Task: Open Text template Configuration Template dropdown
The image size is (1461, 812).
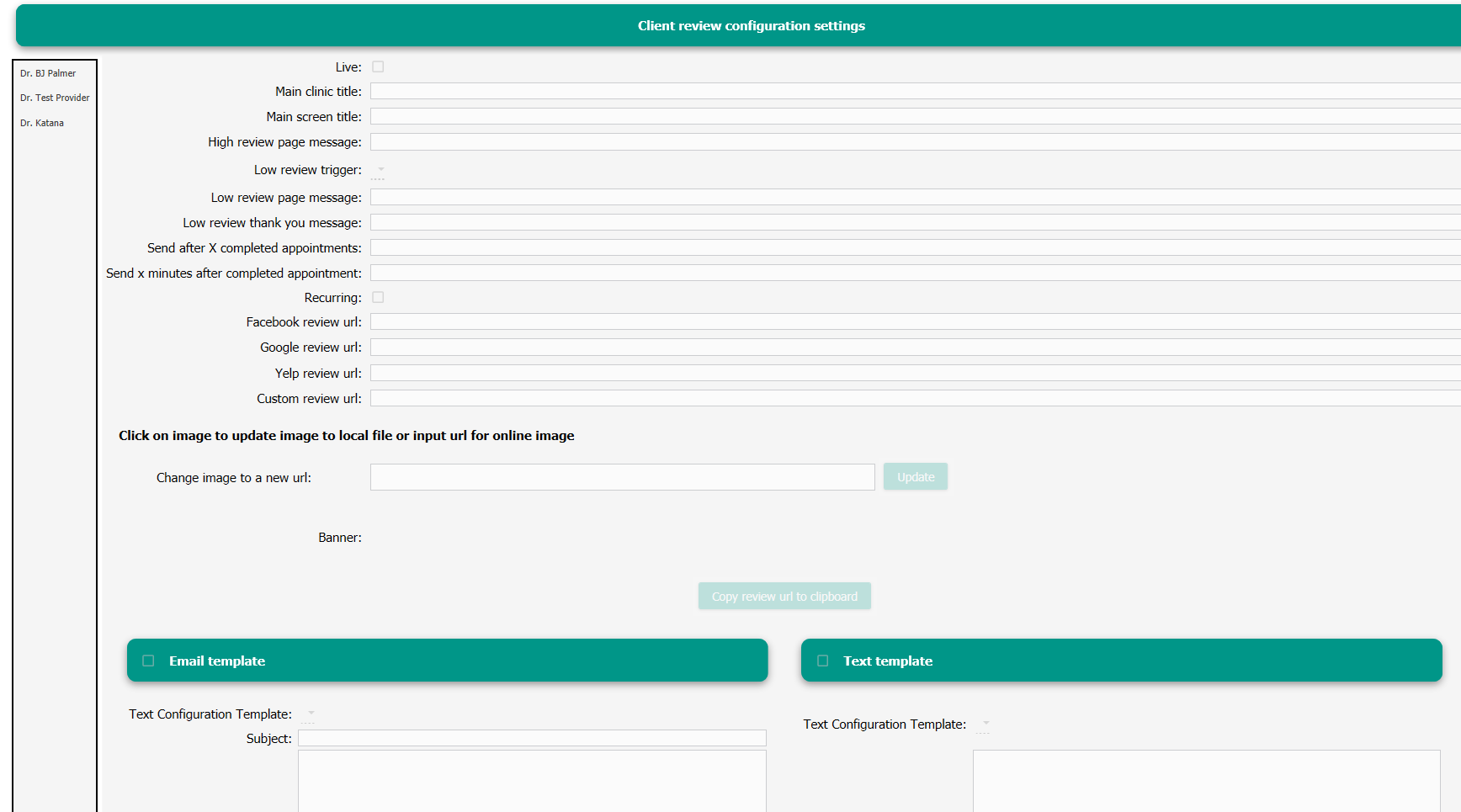Action: pos(984,724)
